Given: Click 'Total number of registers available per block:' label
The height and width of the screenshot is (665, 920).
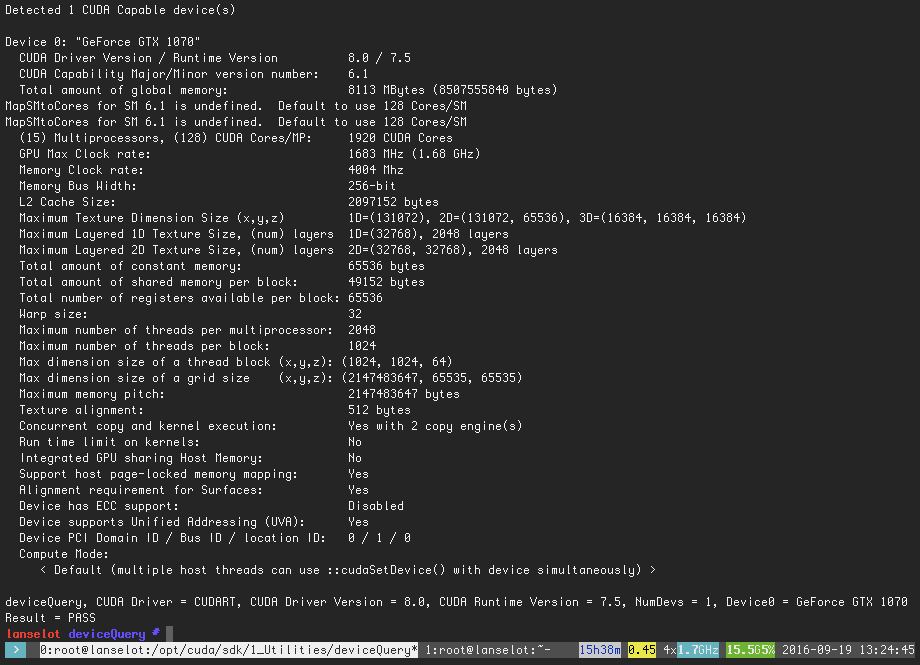Looking at the screenshot, I should pyautogui.click(x=180, y=298).
